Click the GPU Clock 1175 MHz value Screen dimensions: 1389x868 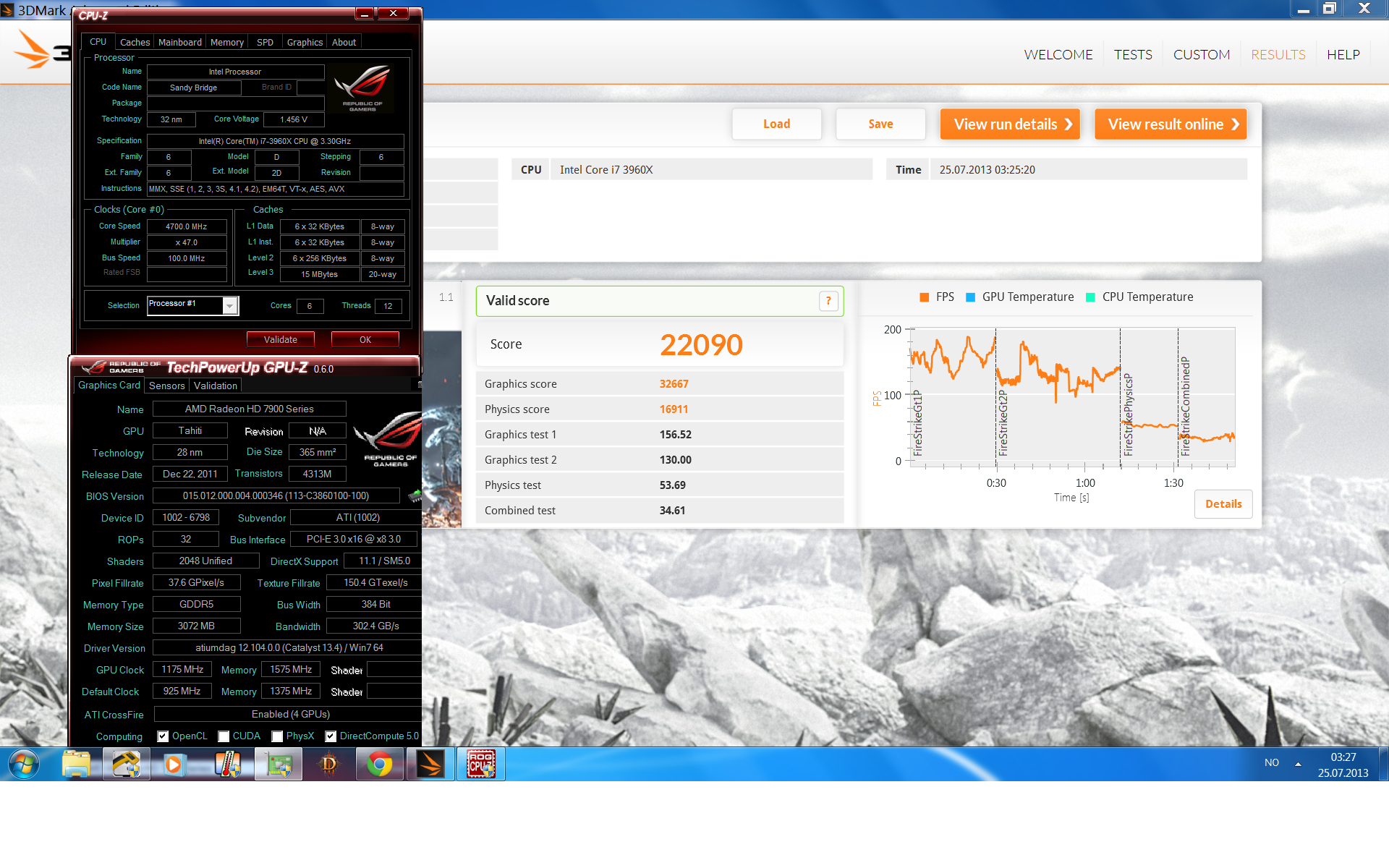pos(182,670)
